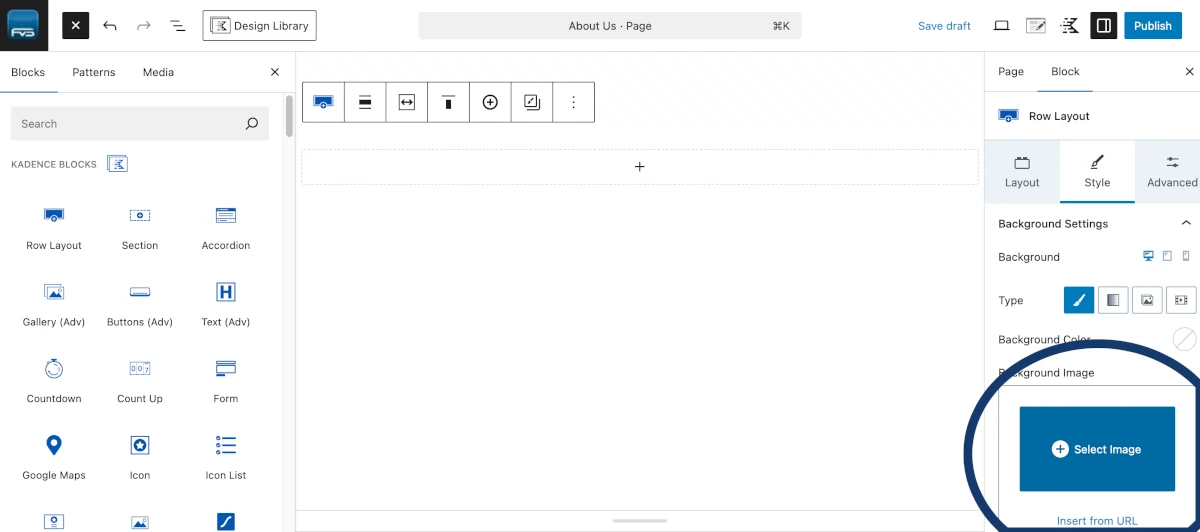Screen dimensions: 1200x532
Task: Insert a Form block
Action: click(226, 382)
